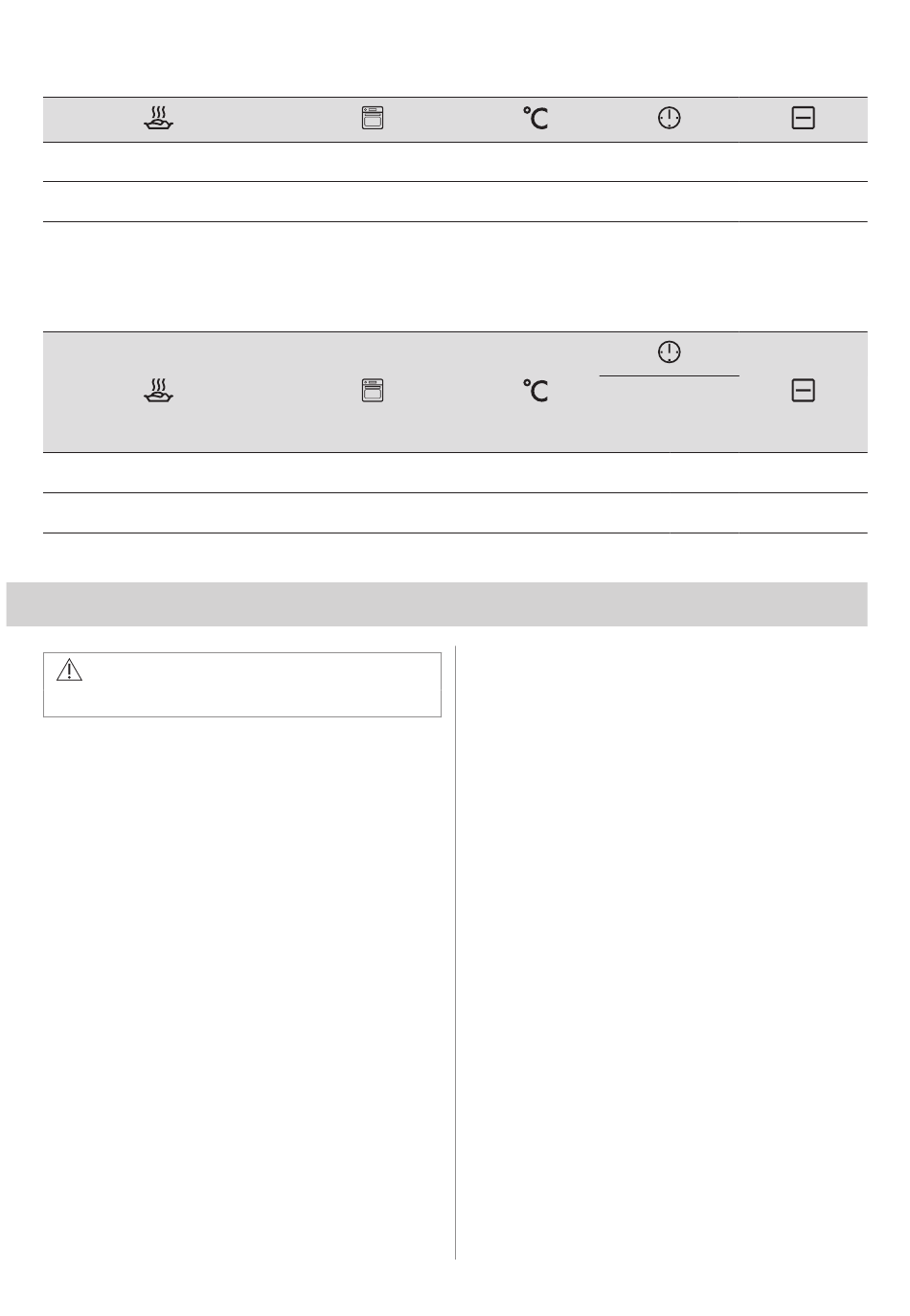Click the warning triangle icon

70,670
